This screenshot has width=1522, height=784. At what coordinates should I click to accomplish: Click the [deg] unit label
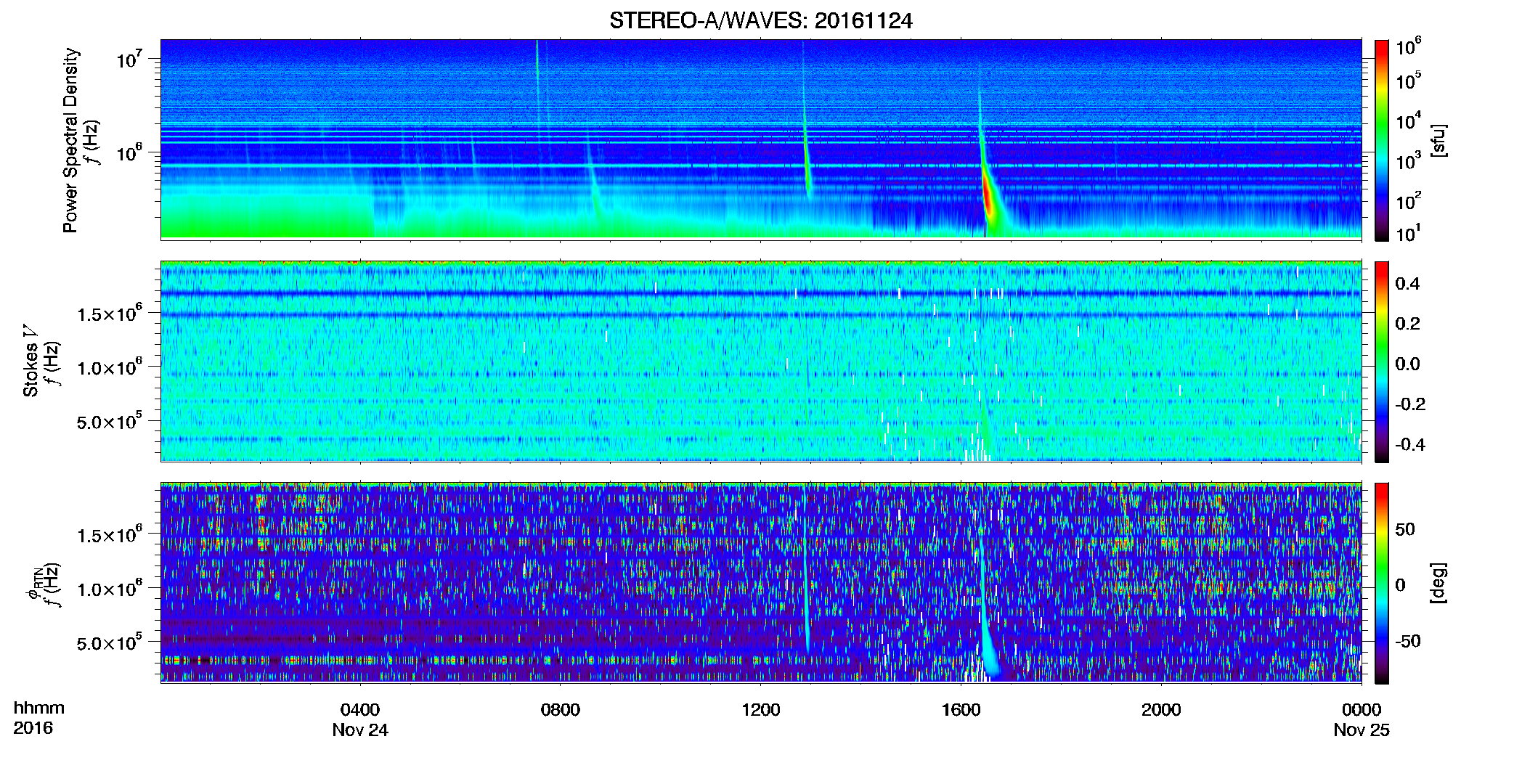(x=1438, y=583)
